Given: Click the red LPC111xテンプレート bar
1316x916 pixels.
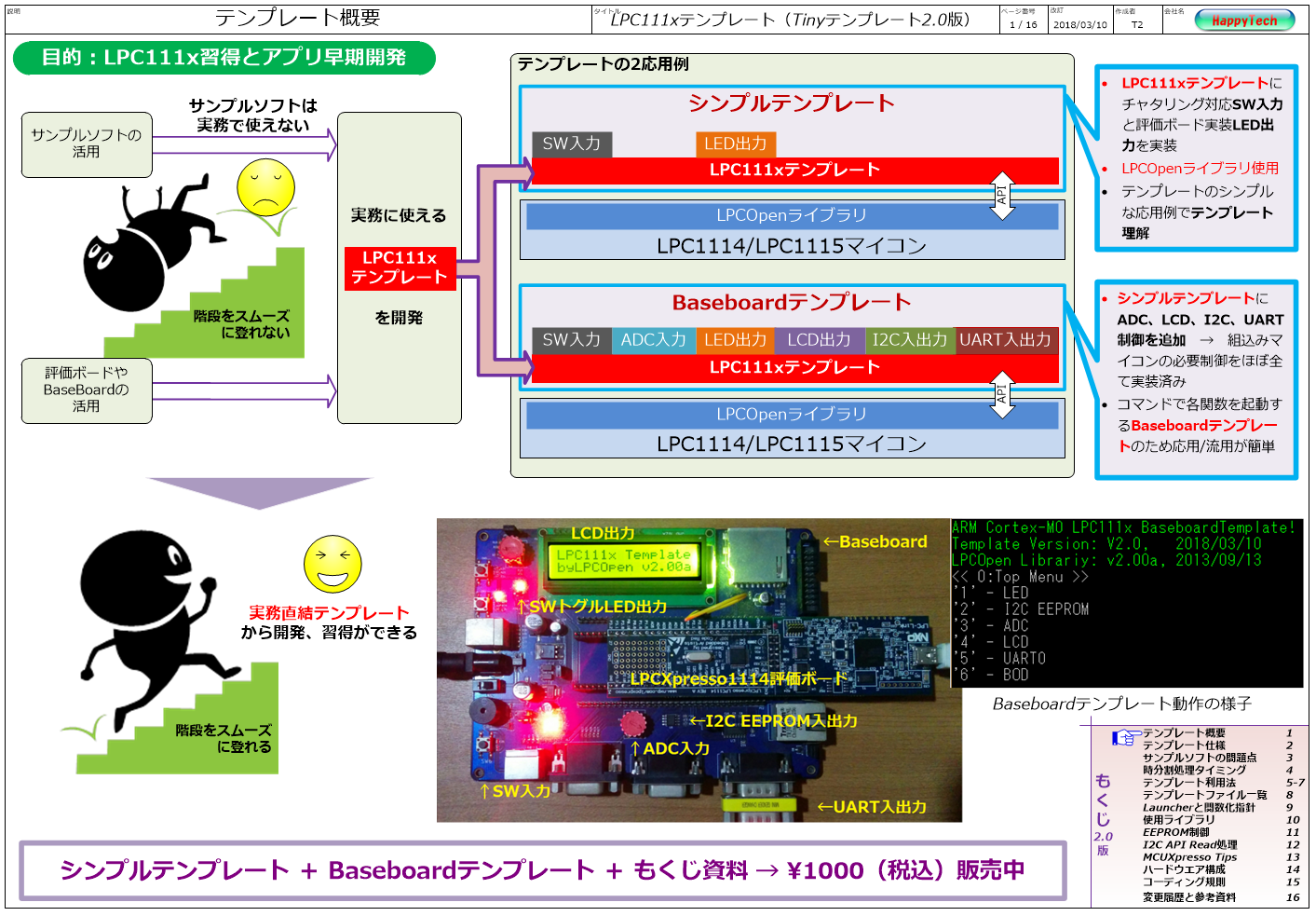Looking at the screenshot, I should coord(796,171).
